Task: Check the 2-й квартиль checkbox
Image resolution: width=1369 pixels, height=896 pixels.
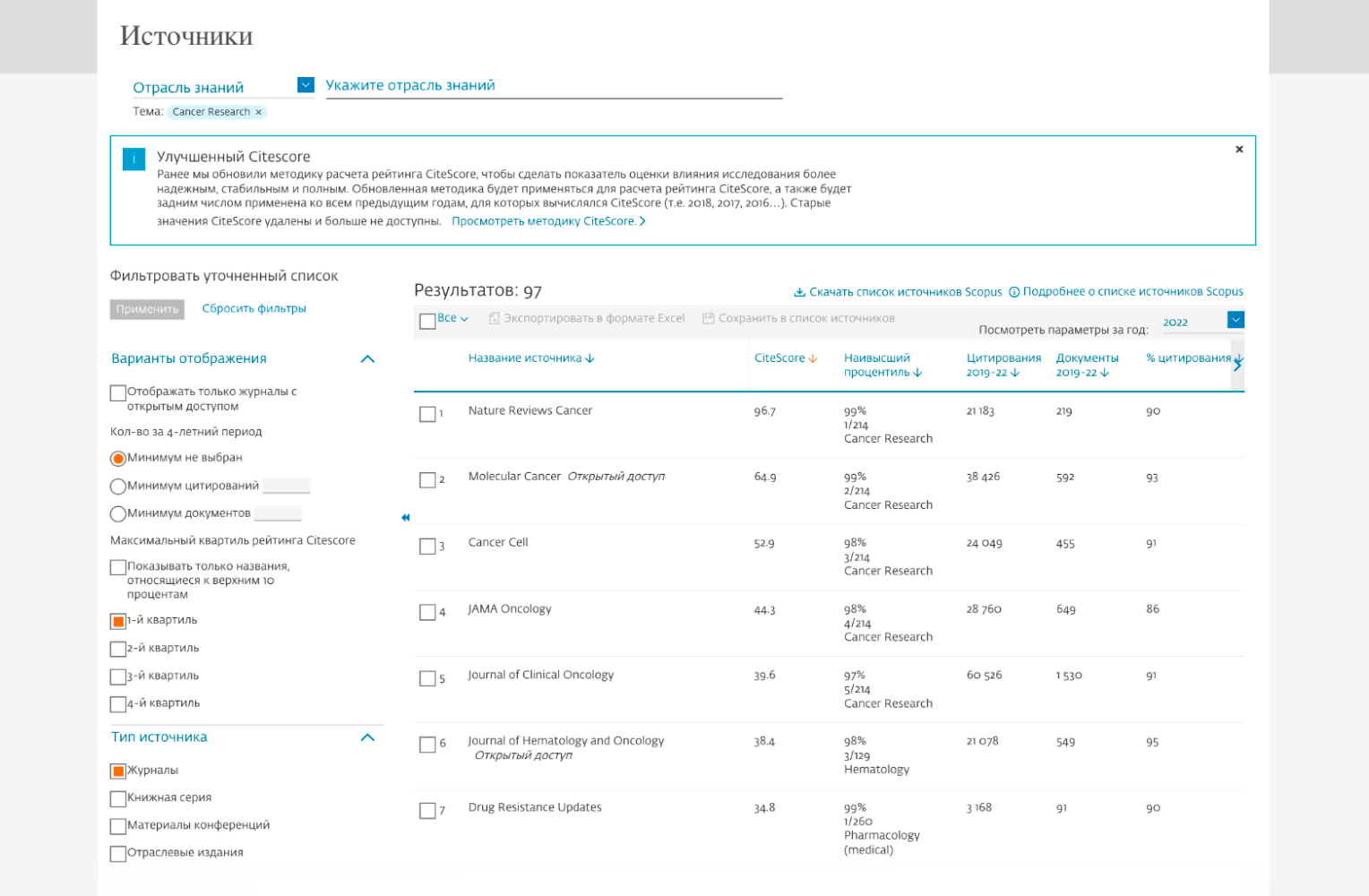Action: point(117,649)
